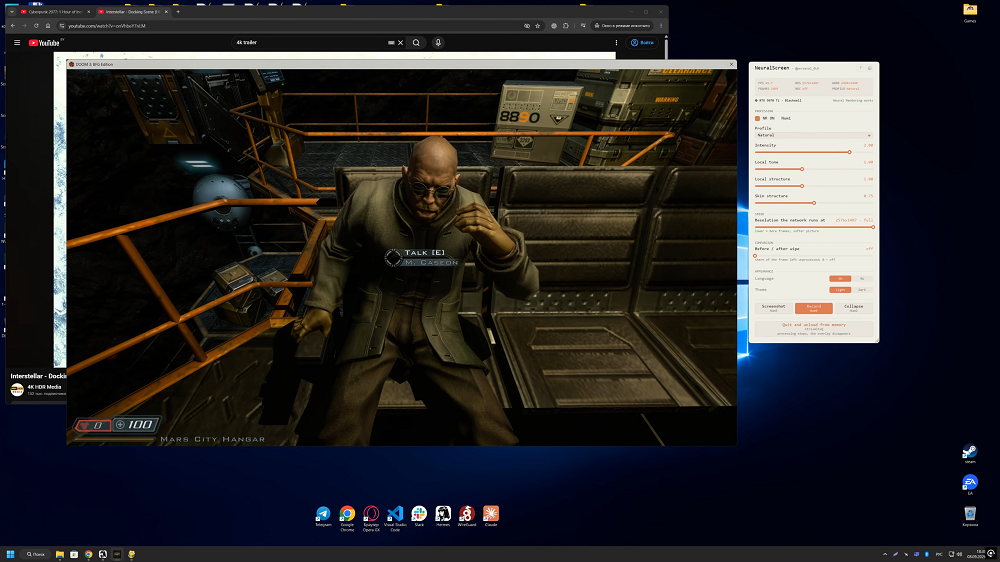Open Google Chrome from the desktop dock

click(347, 517)
